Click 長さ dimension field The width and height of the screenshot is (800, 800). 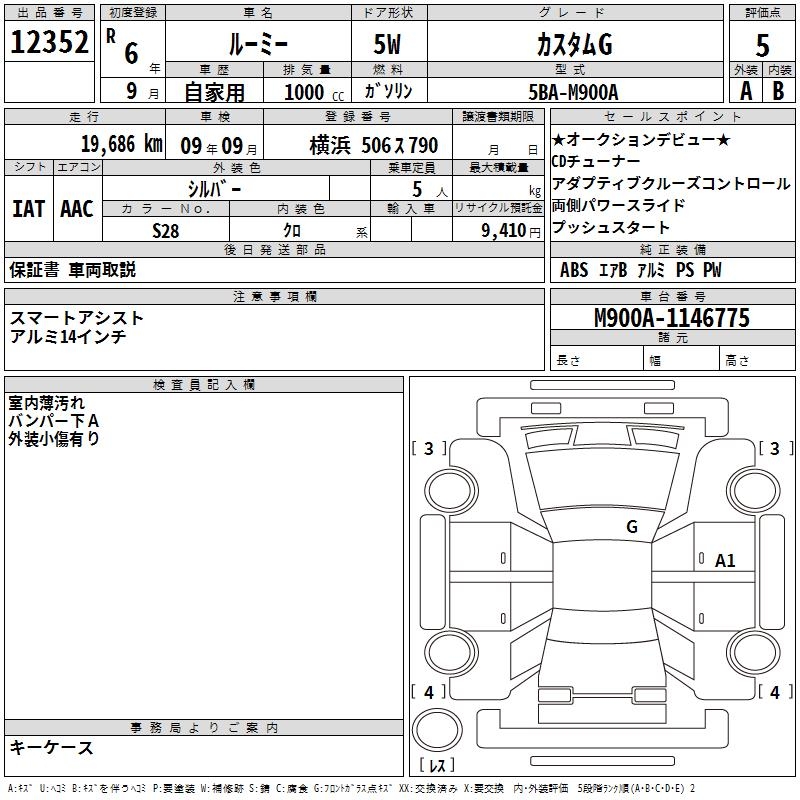pos(597,360)
